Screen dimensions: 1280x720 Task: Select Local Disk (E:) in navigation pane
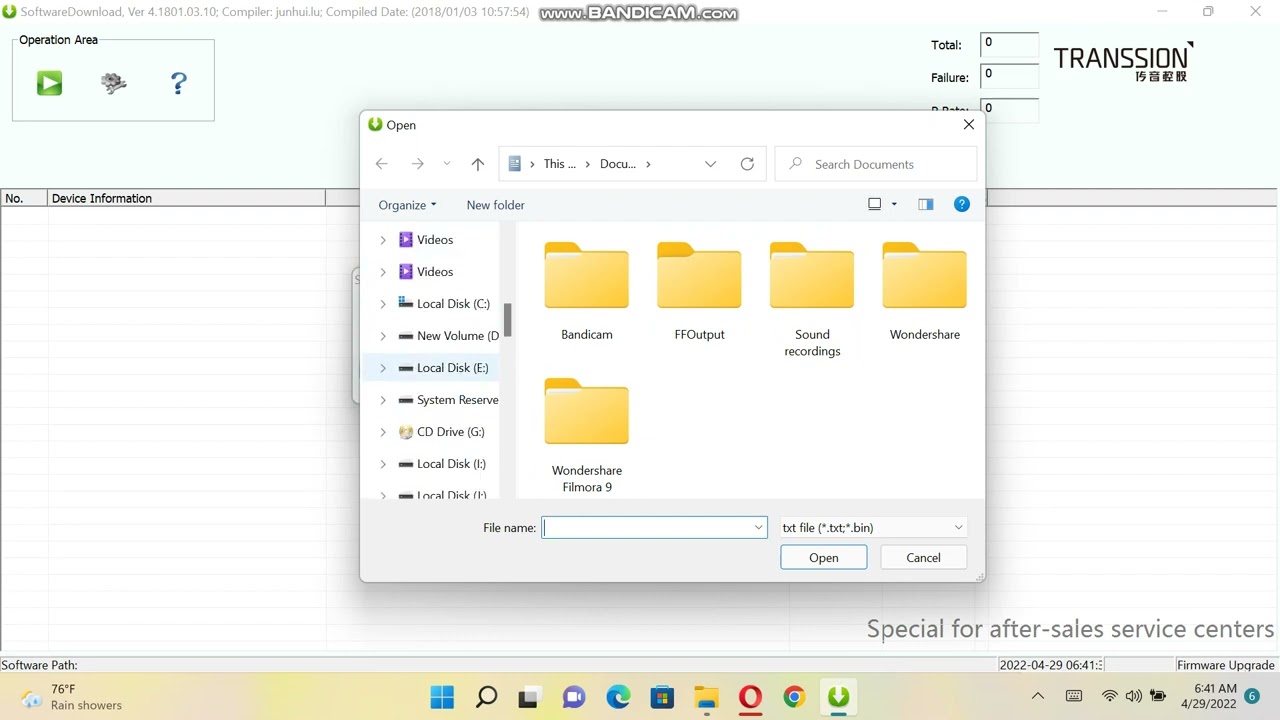[443, 368]
